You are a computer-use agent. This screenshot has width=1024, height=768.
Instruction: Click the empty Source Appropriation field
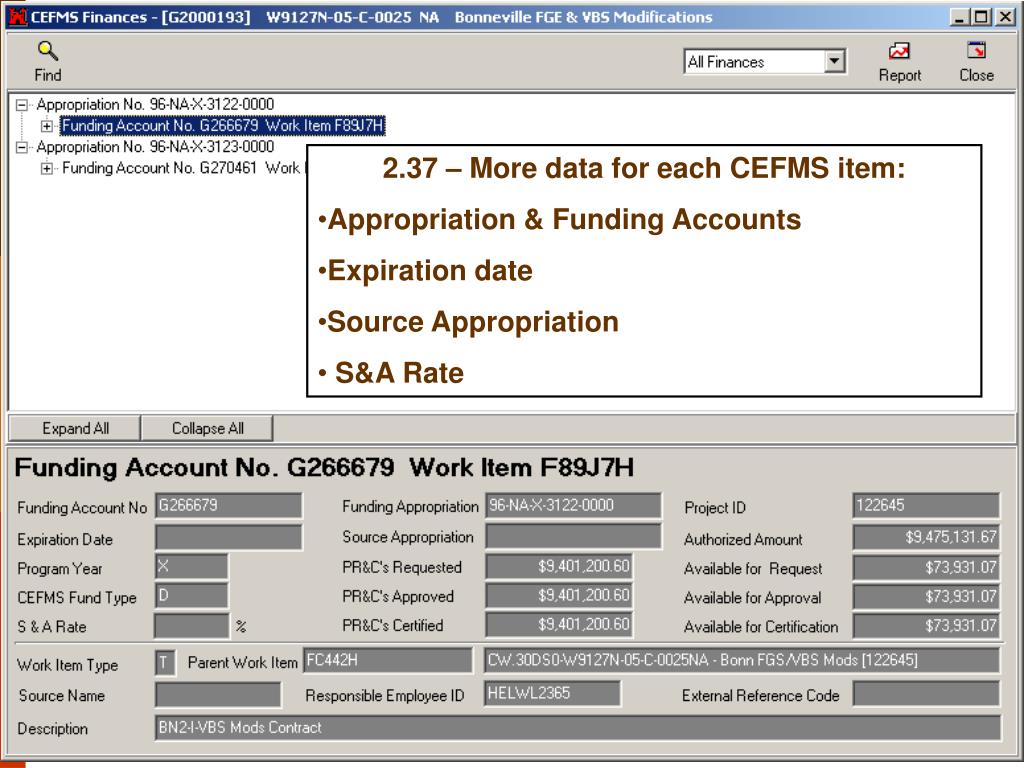click(573, 536)
